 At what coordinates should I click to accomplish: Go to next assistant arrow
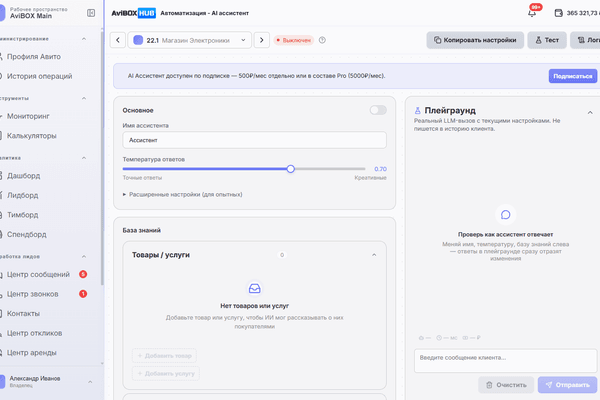click(262, 40)
